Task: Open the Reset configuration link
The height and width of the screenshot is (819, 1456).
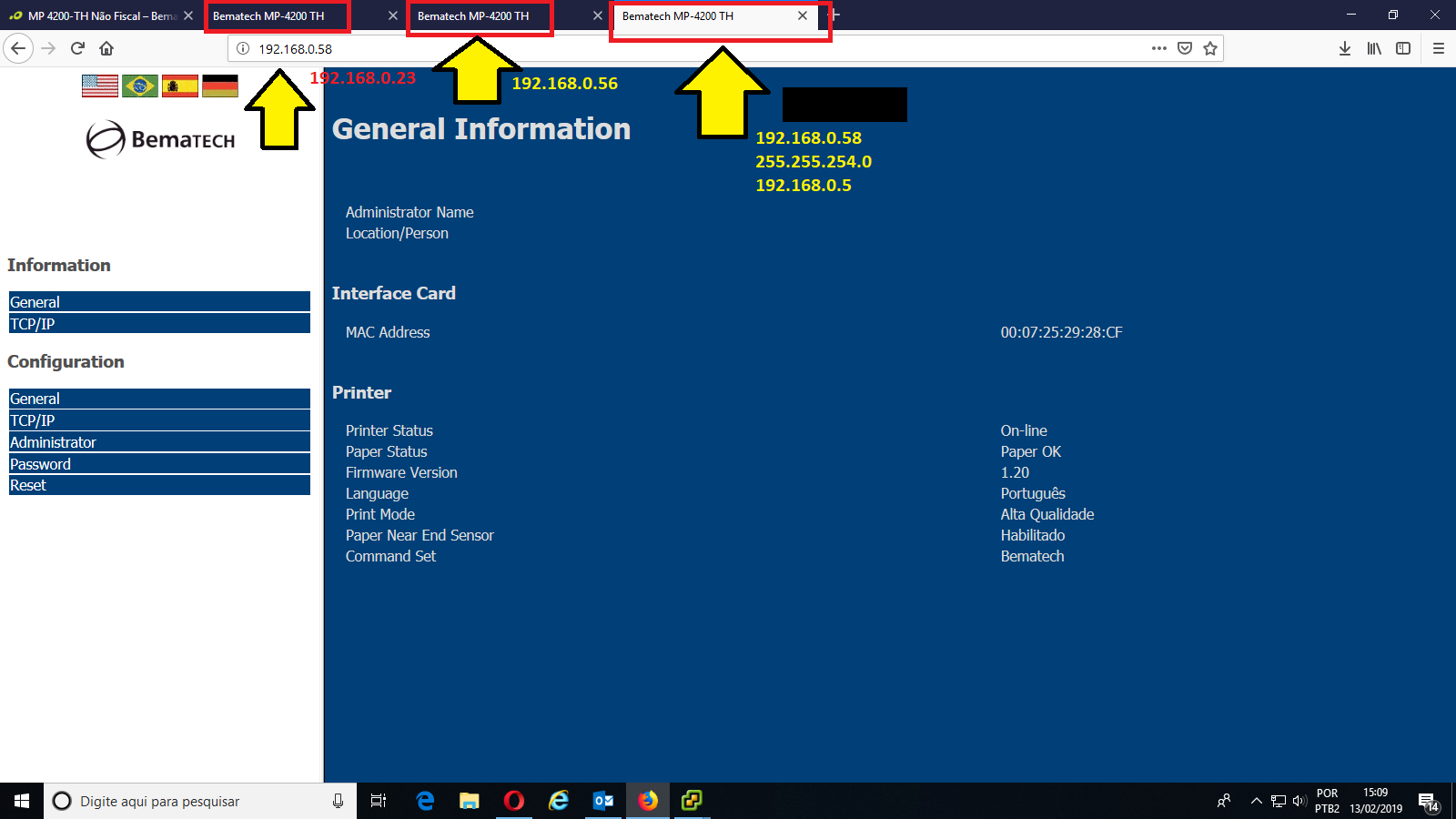Action: tap(159, 485)
